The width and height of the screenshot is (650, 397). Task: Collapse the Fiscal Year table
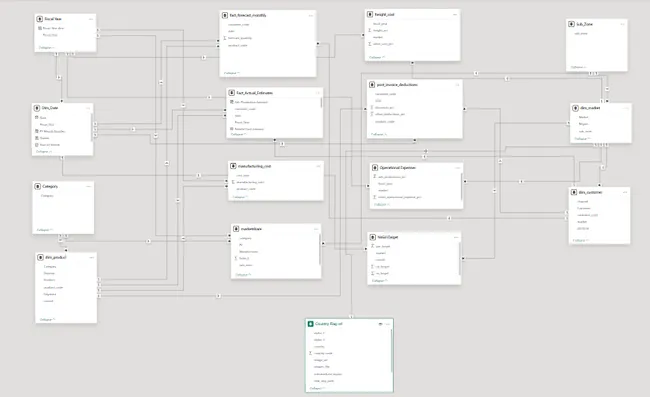tap(46, 48)
